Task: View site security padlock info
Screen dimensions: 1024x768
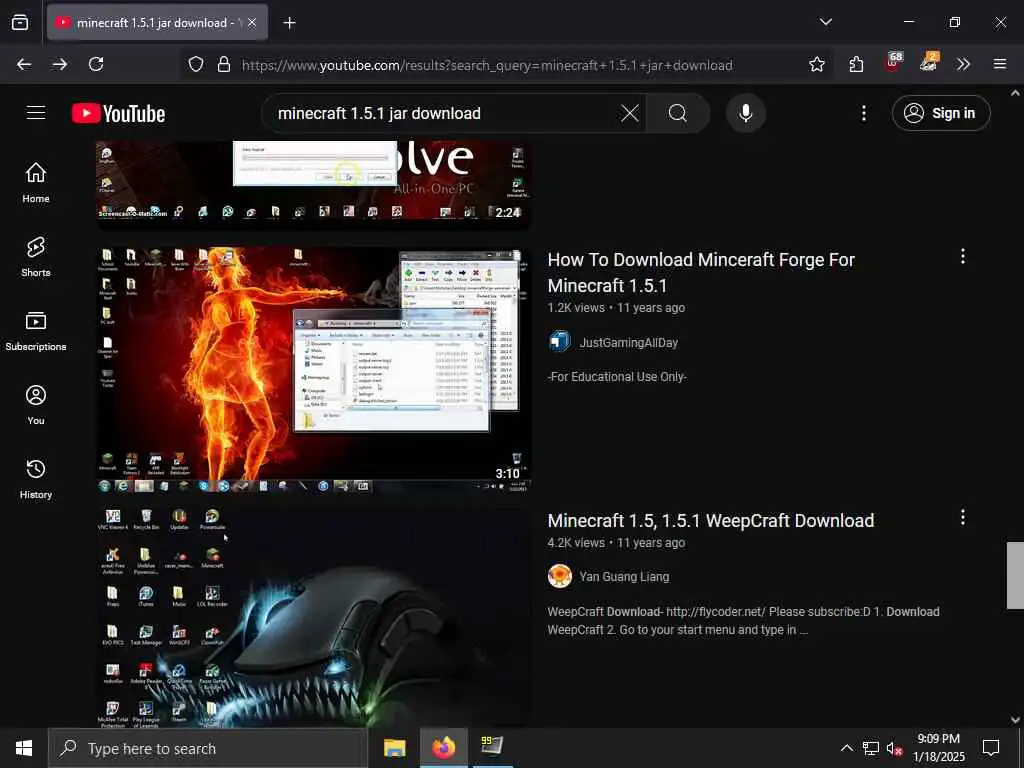Action: 224,64
